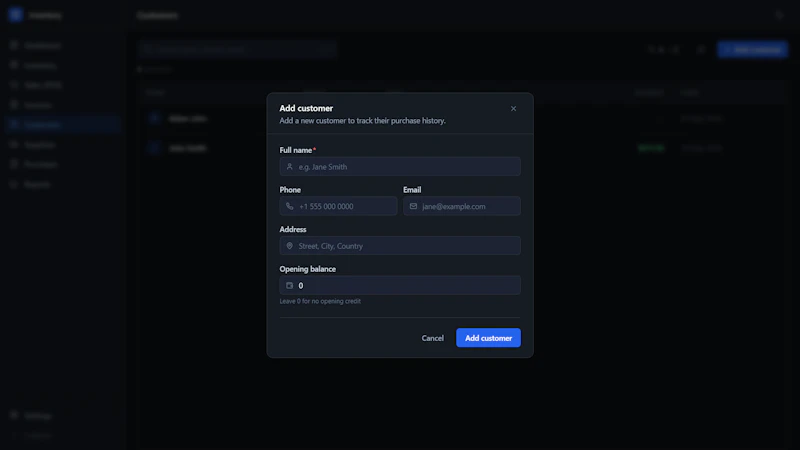Click the Full name input field
800x450 pixels.
(400, 167)
